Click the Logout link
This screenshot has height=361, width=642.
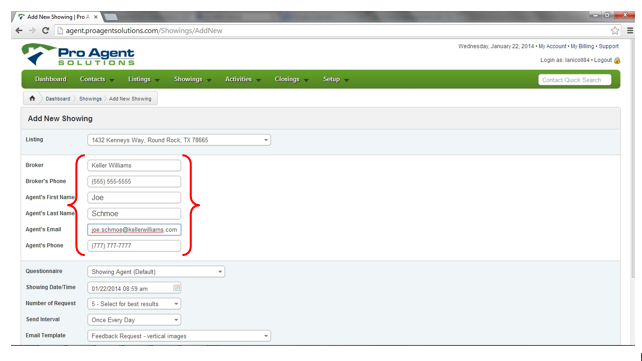click(603, 60)
